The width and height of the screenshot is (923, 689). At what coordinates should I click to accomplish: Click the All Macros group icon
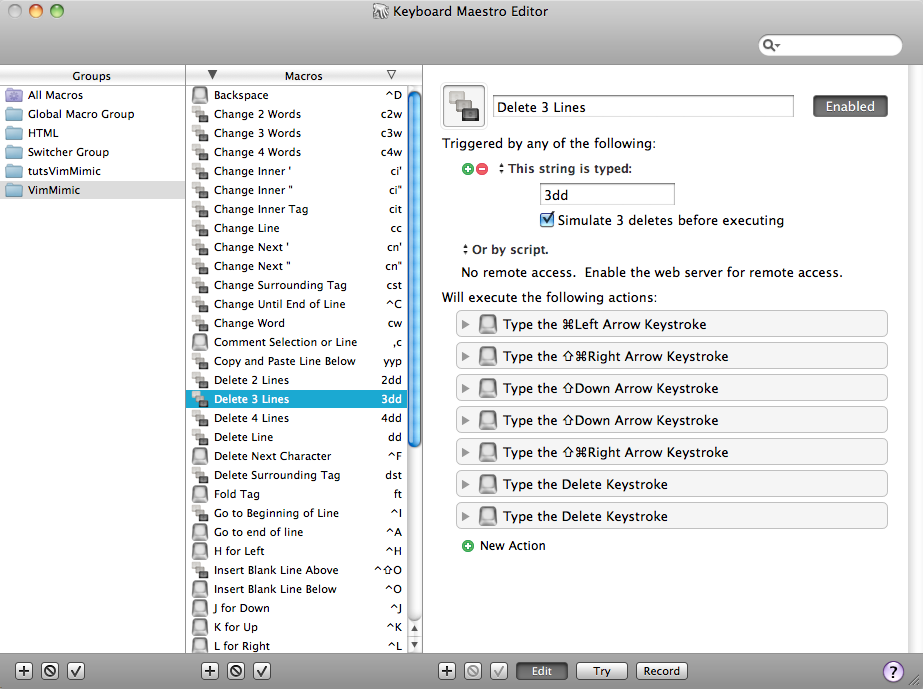coord(14,95)
